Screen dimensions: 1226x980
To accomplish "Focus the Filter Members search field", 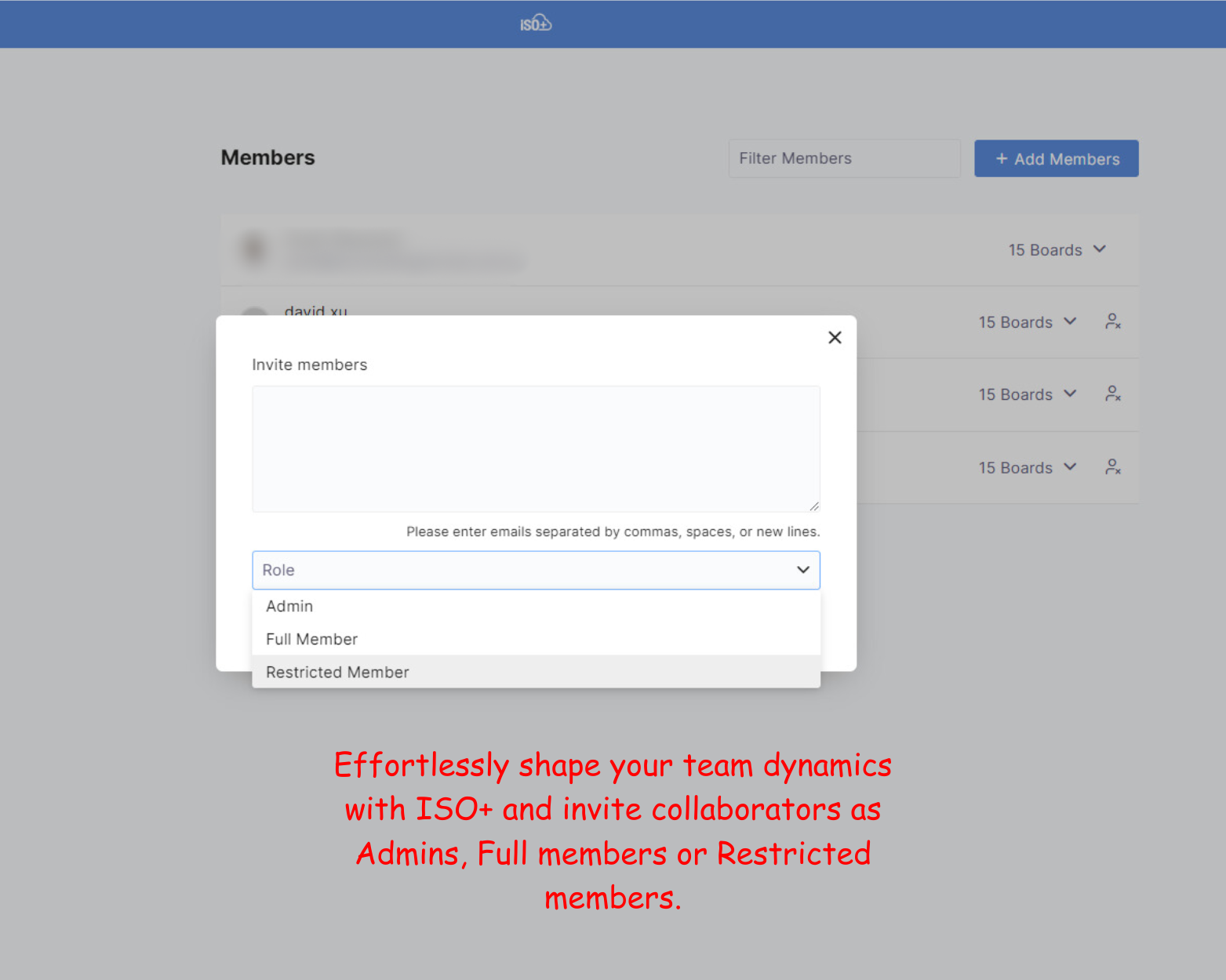I will [x=844, y=159].
